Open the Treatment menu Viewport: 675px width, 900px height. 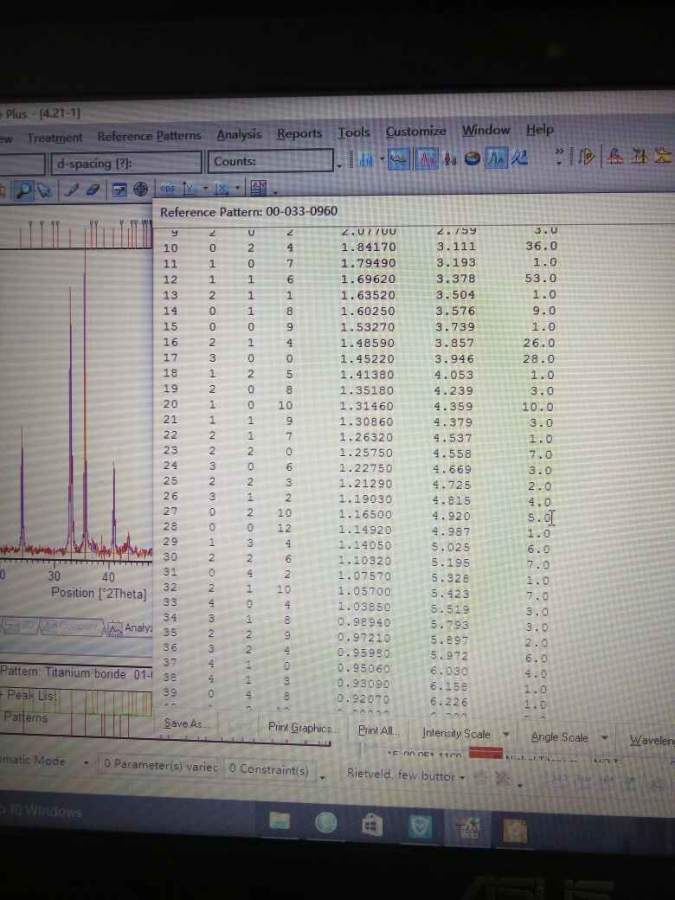point(55,138)
